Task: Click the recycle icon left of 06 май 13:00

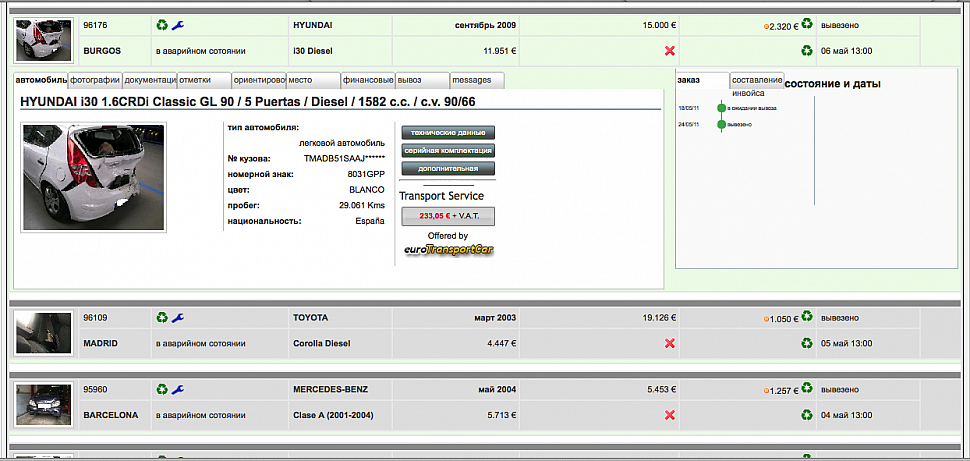Action: click(x=807, y=51)
